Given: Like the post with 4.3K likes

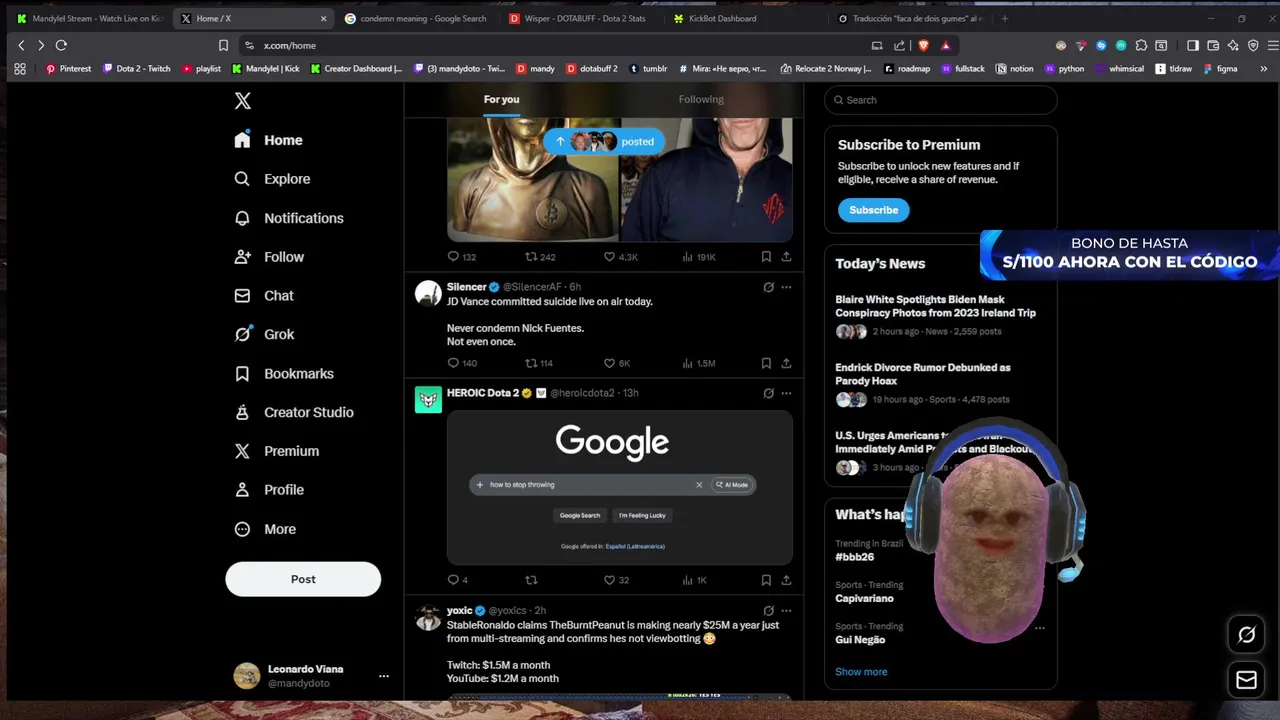Looking at the screenshot, I should [620, 257].
